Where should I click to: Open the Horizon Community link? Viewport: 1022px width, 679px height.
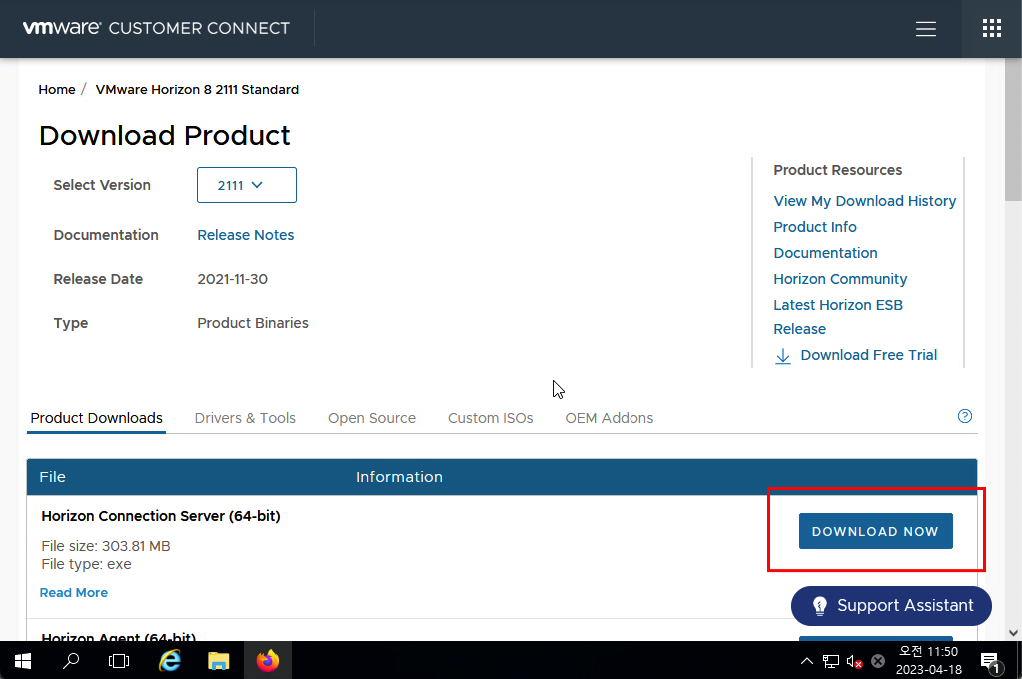[x=840, y=280]
